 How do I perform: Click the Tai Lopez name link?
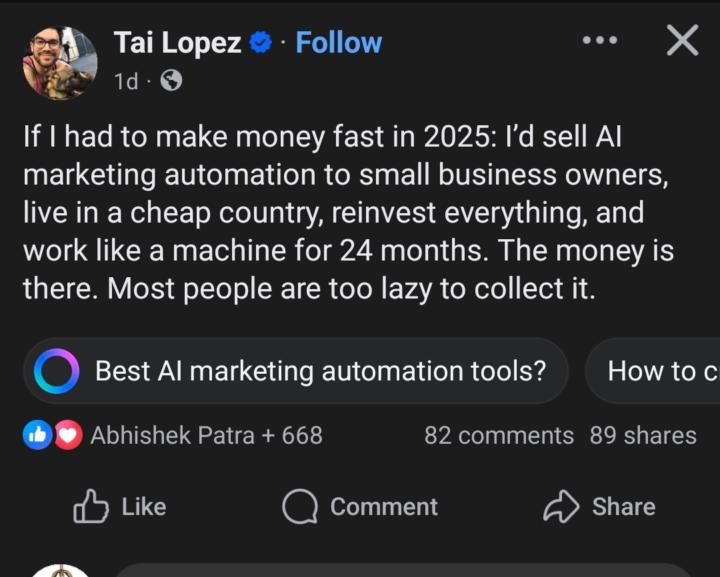click(x=177, y=43)
